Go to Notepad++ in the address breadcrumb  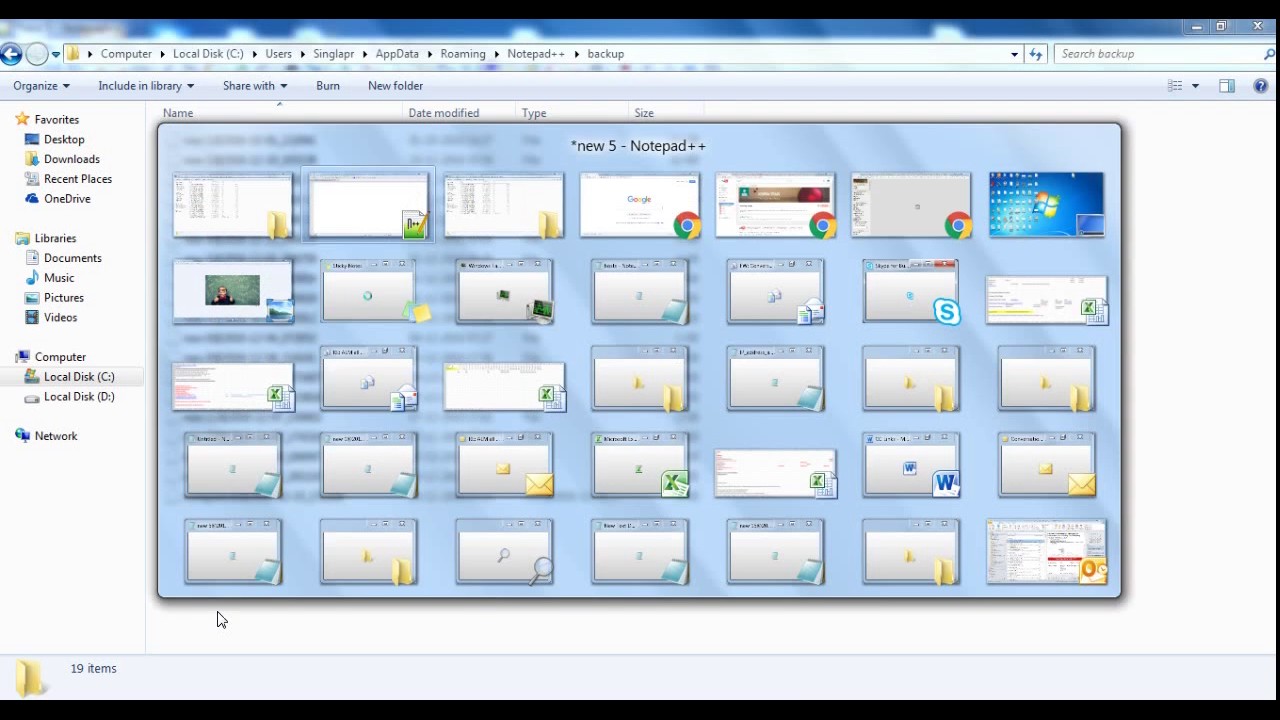(536, 54)
